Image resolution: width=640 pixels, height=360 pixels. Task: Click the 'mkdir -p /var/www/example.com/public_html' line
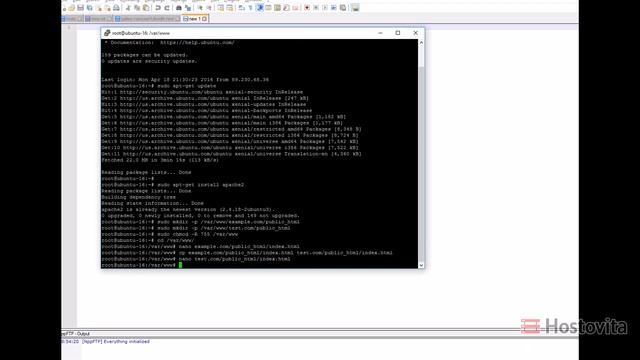(x=200, y=222)
